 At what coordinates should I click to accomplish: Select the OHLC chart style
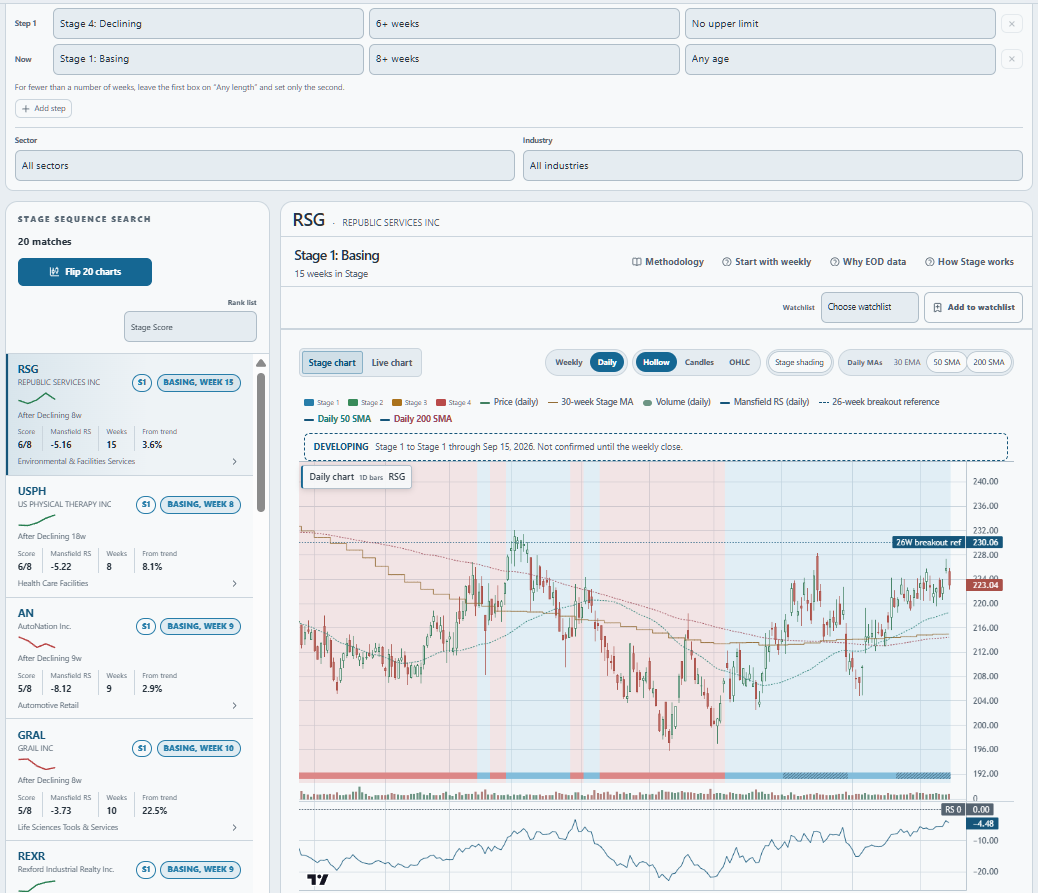point(739,362)
